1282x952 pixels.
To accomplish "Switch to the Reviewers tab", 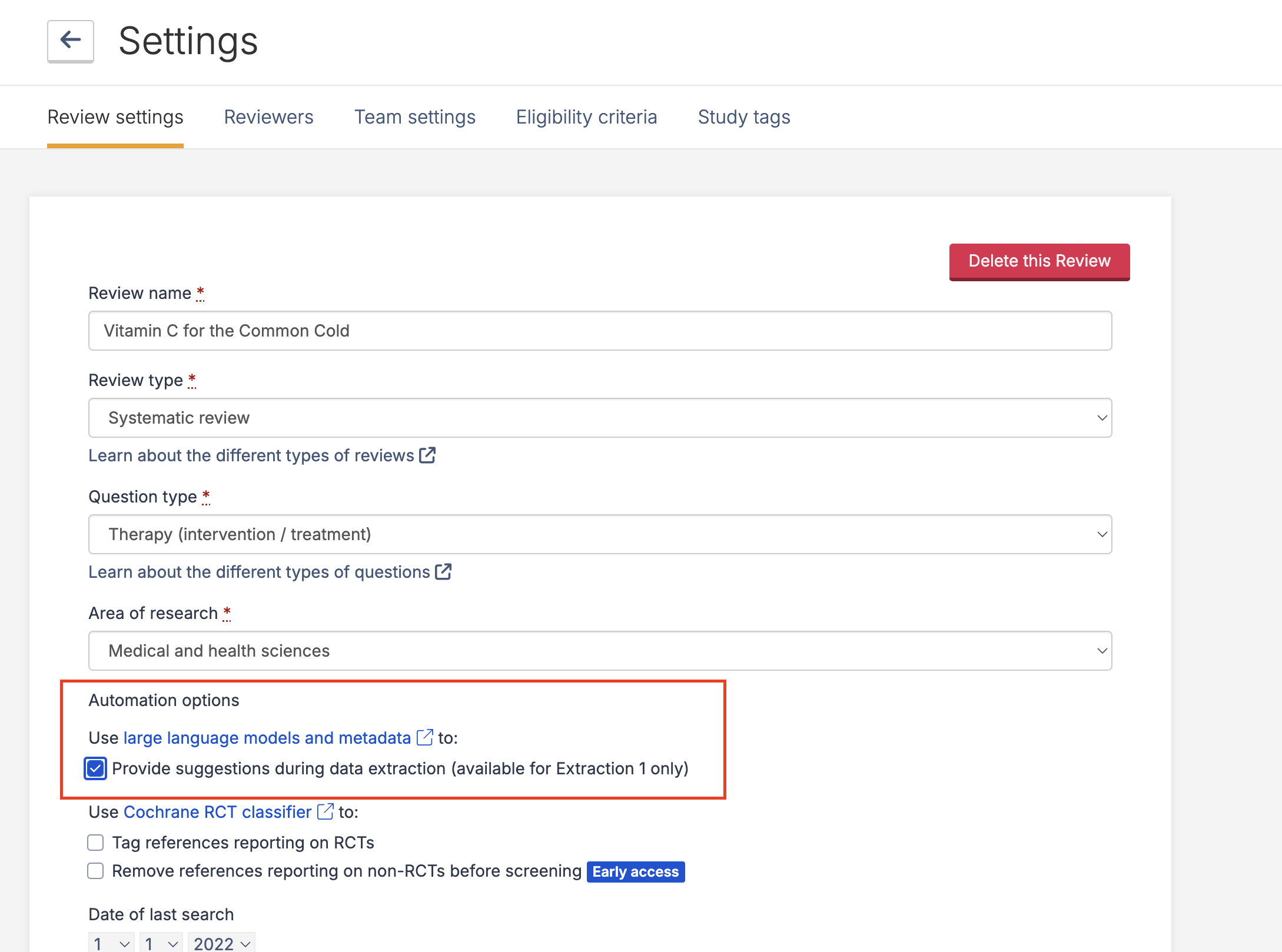I will tap(268, 117).
